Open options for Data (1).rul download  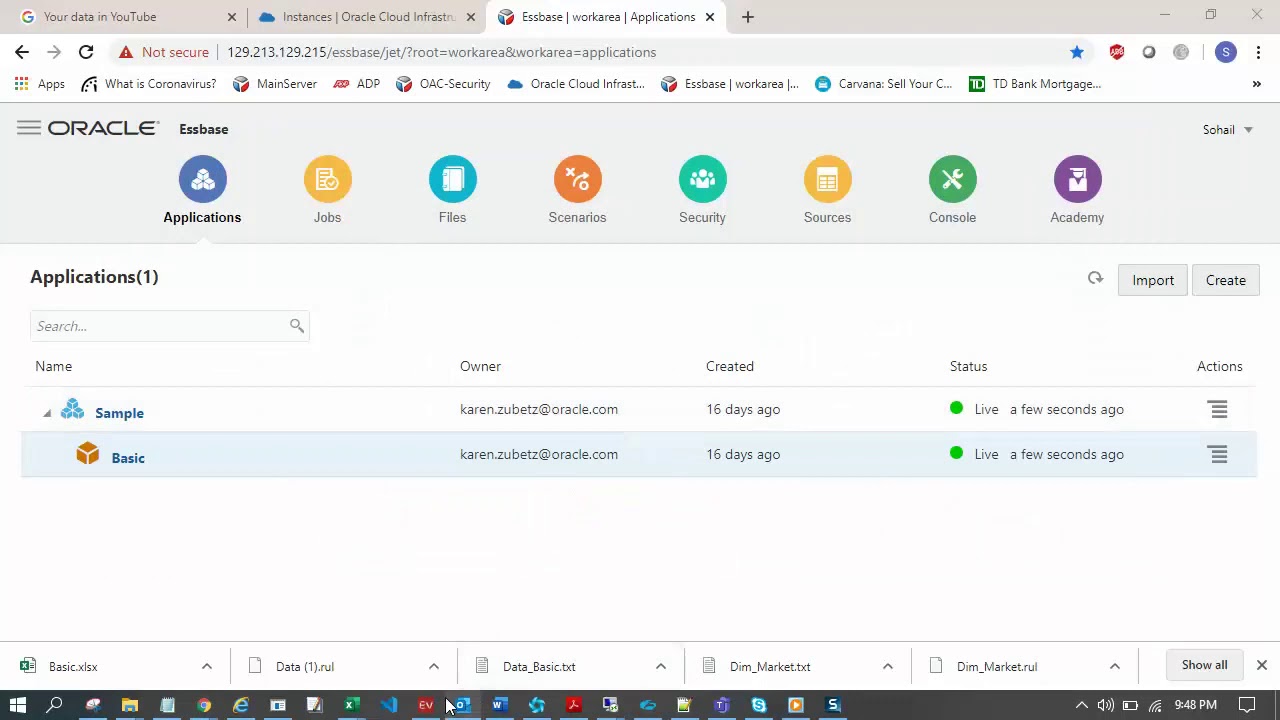pyautogui.click(x=434, y=666)
